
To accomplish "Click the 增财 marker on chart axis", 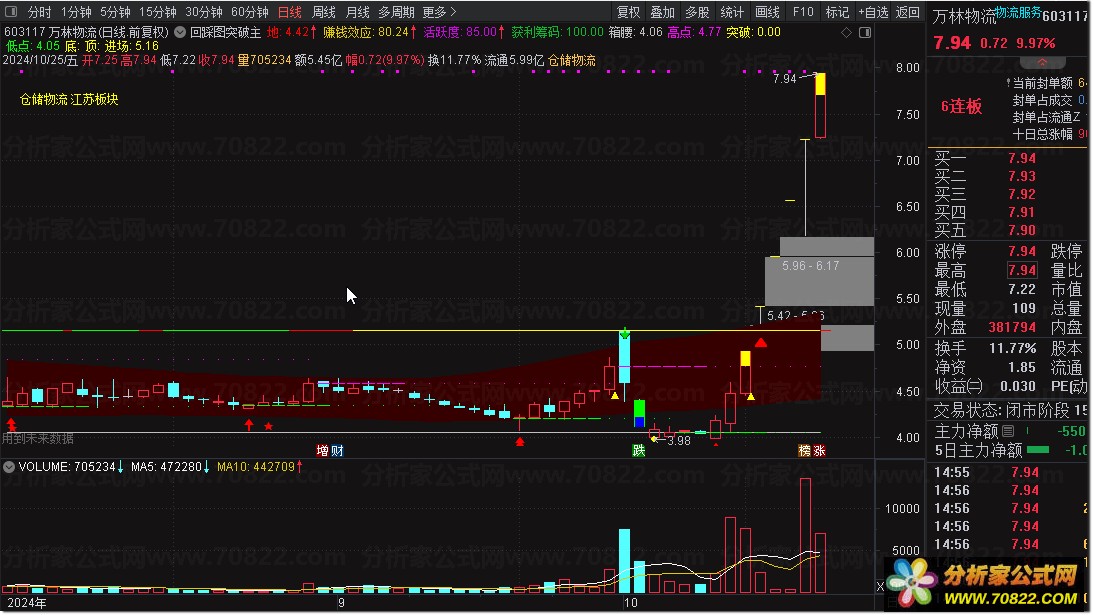I will [x=329, y=450].
